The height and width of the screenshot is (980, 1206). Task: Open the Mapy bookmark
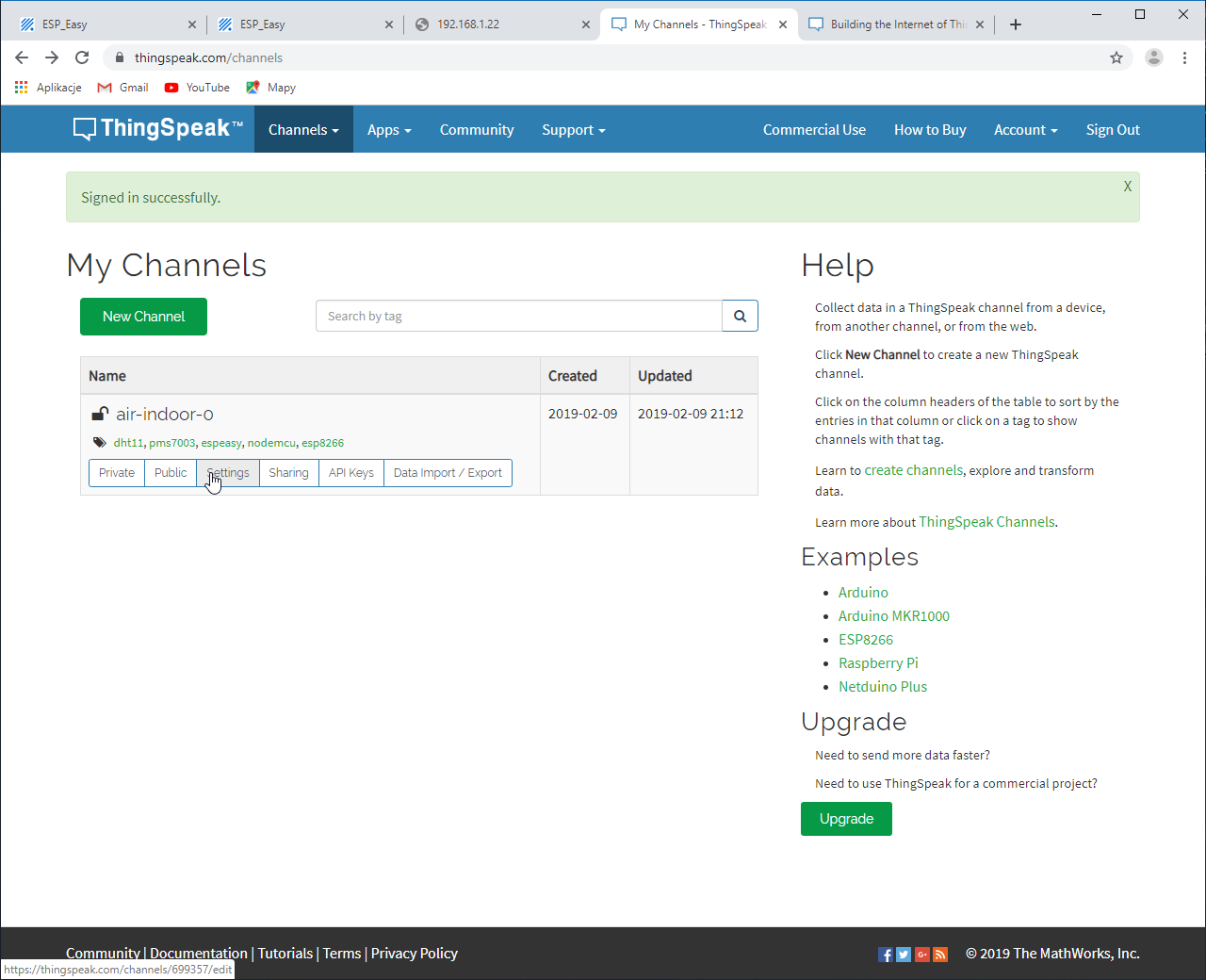click(x=270, y=88)
